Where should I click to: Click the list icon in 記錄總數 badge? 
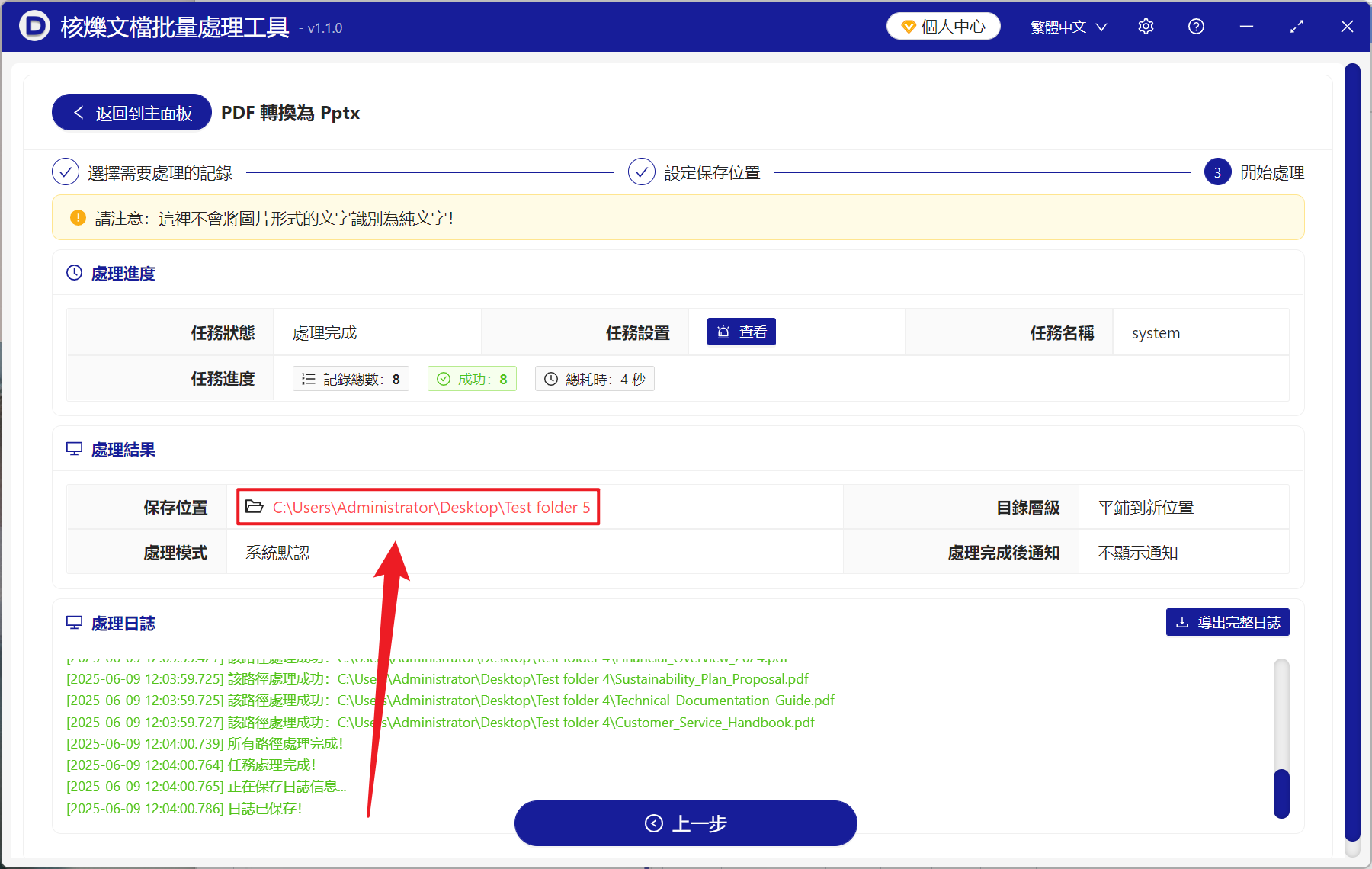[x=309, y=378]
